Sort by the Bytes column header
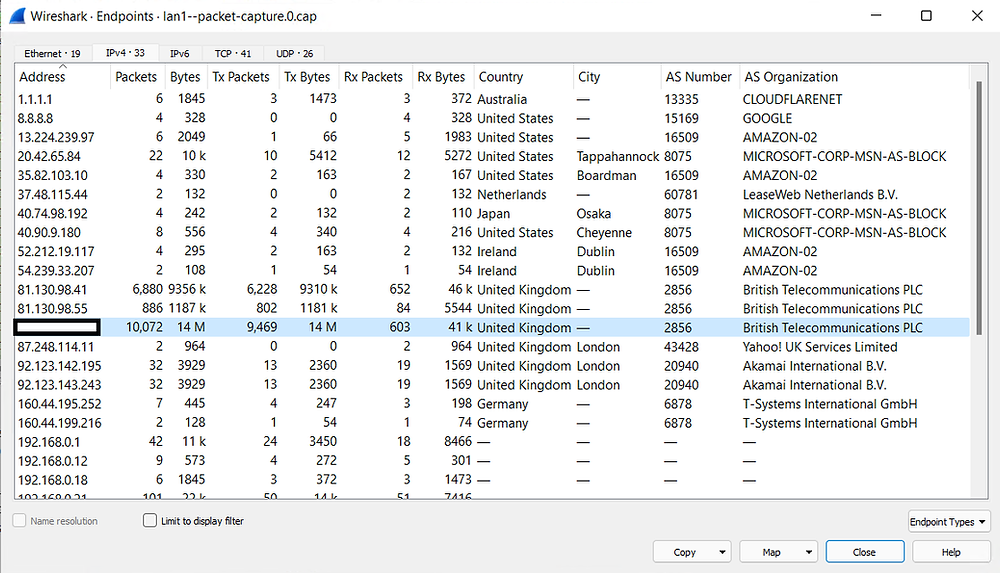Image resolution: width=1000 pixels, height=573 pixels. 185,77
